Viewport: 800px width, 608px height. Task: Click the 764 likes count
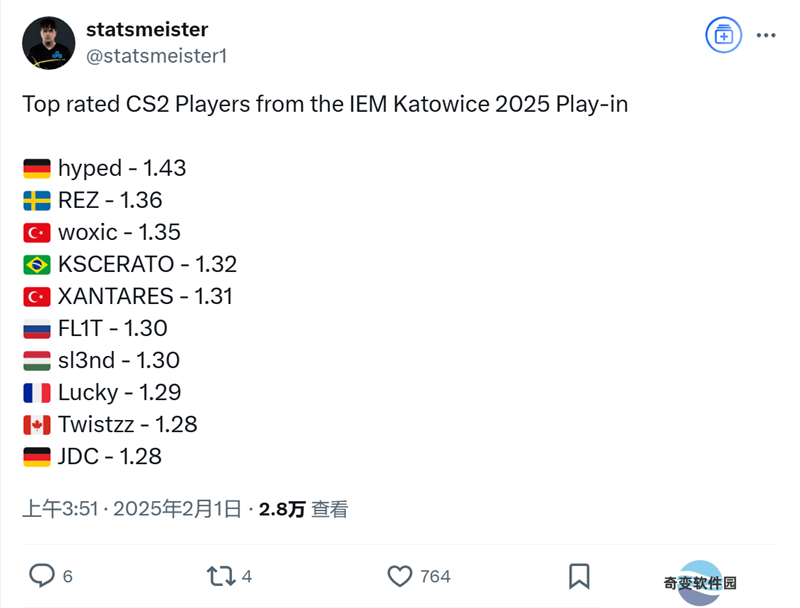435,576
